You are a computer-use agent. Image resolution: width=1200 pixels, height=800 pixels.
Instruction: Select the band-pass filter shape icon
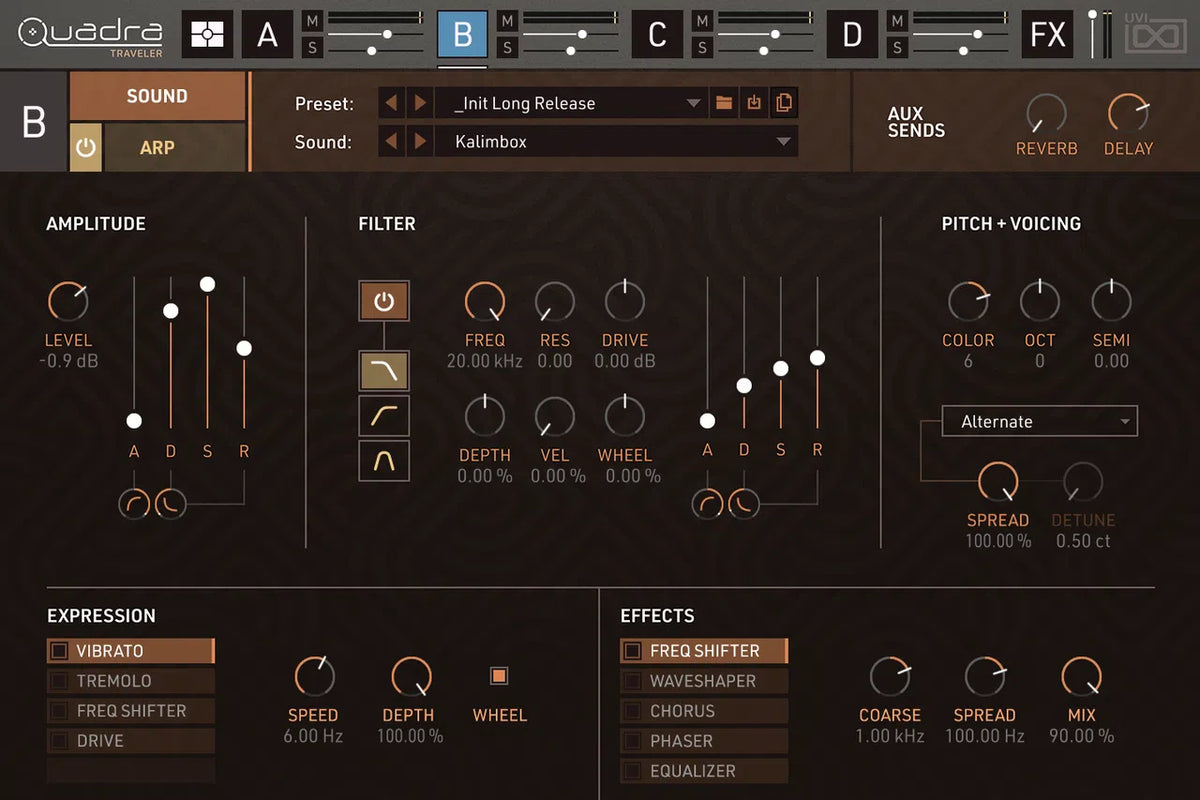pyautogui.click(x=384, y=461)
